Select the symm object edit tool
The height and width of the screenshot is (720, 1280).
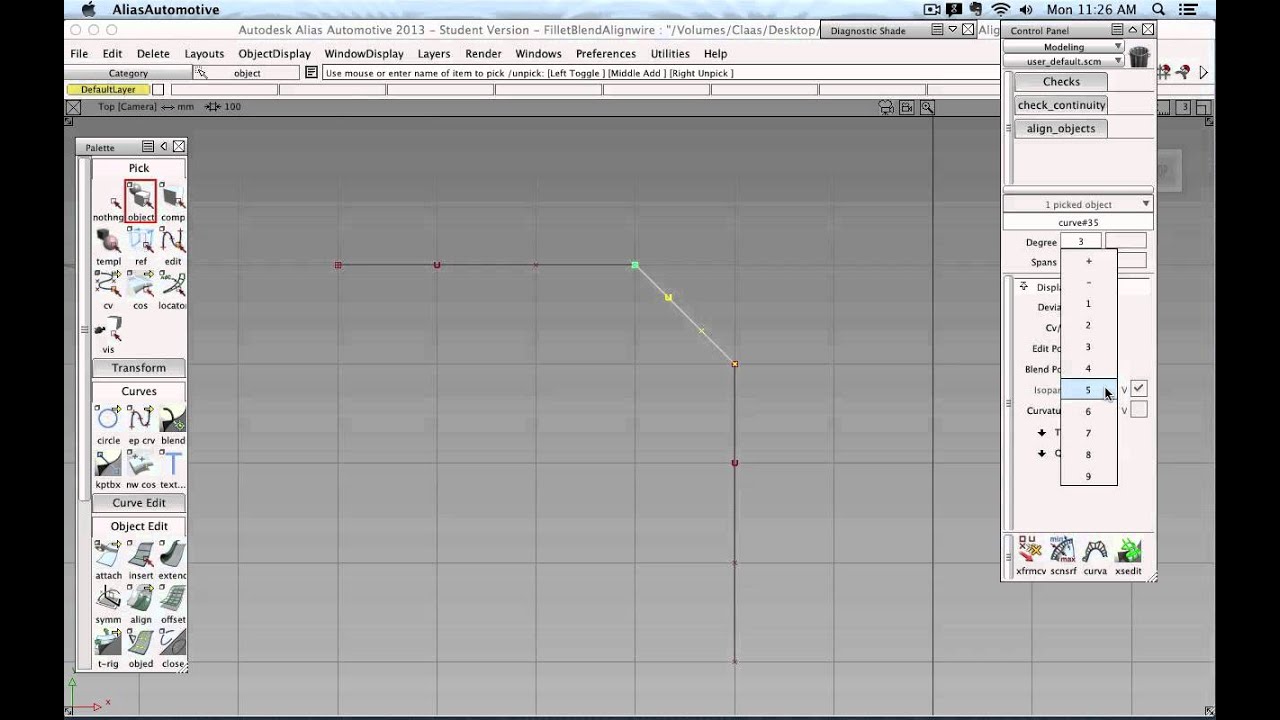coord(108,603)
